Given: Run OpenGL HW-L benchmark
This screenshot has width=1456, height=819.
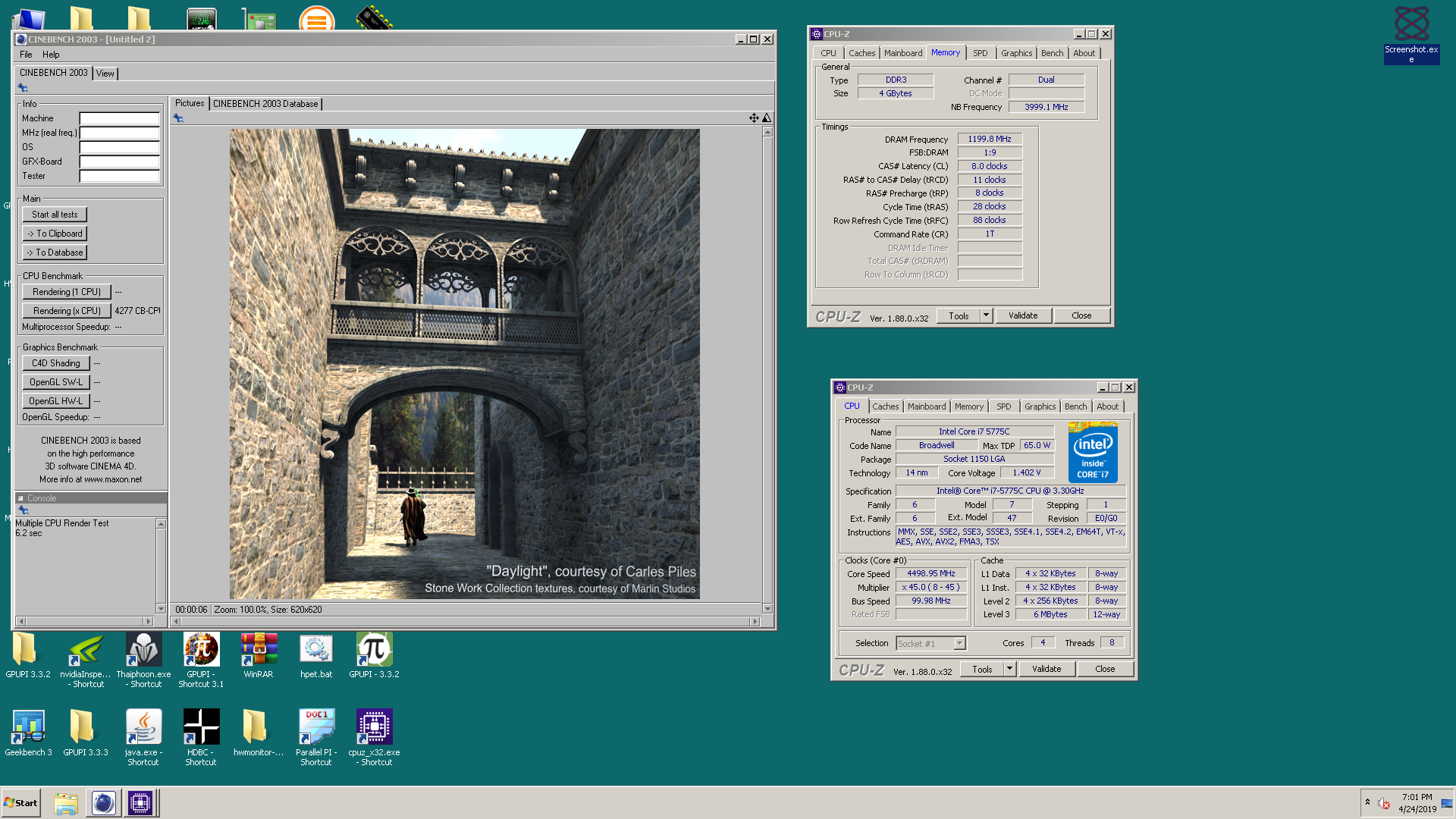Looking at the screenshot, I should 56,401.
